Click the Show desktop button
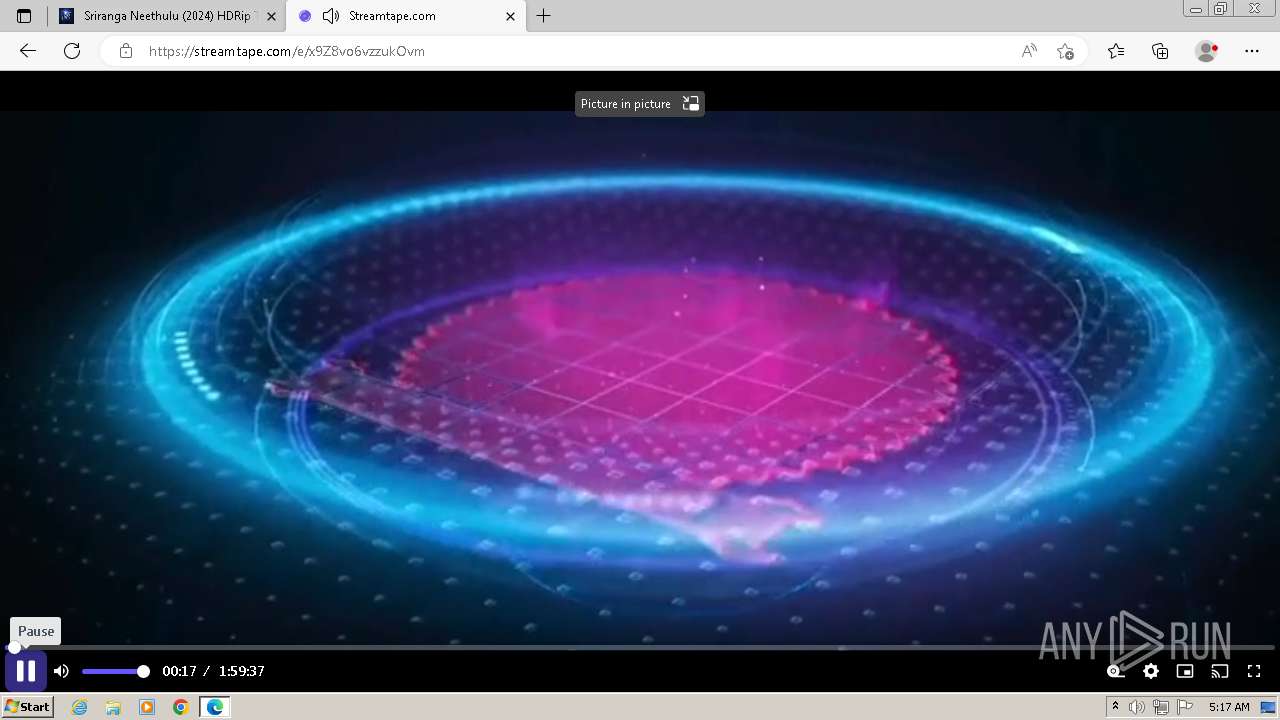The image size is (1280, 720). click(x=1269, y=707)
